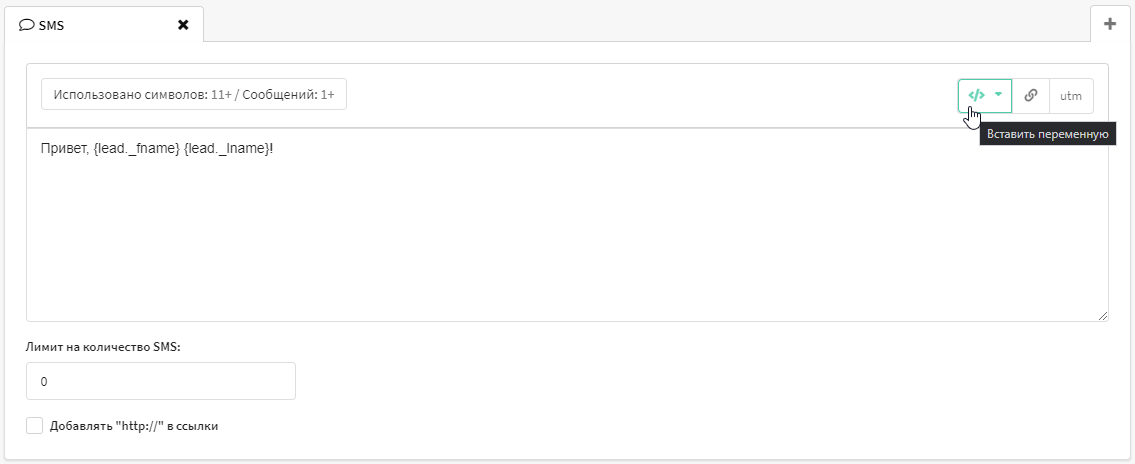This screenshot has height=464, width=1135.
Task: Click the 'Вставить переменную' tooltip
Action: point(1047,135)
